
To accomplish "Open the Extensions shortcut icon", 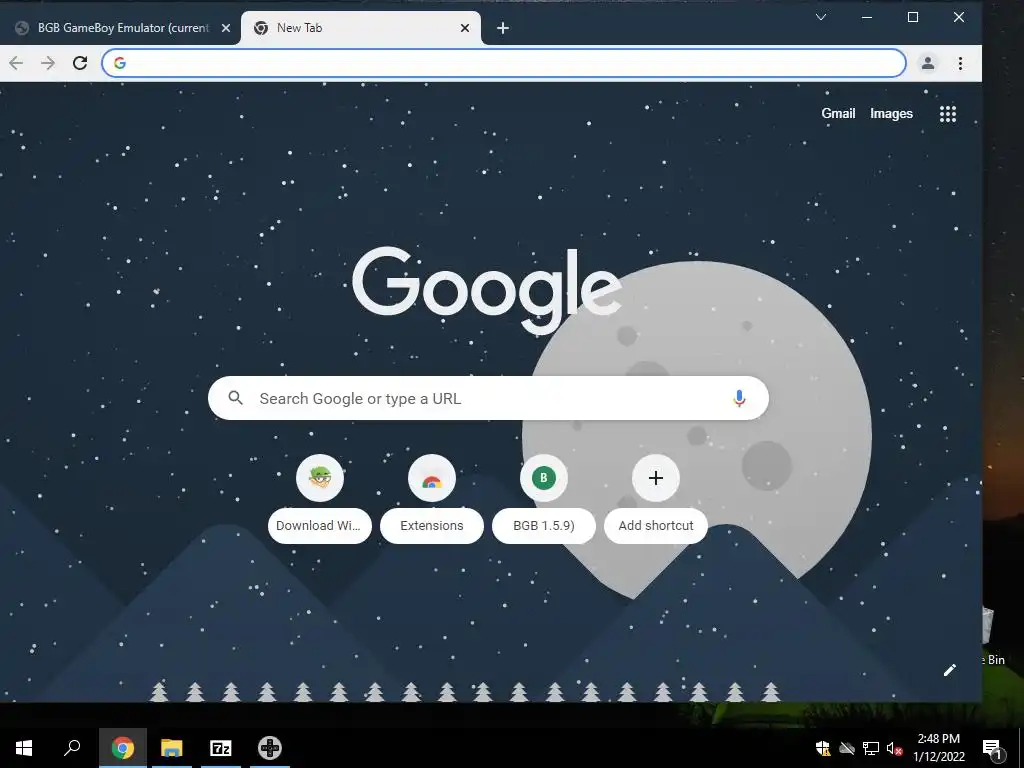I will pyautogui.click(x=432, y=478).
